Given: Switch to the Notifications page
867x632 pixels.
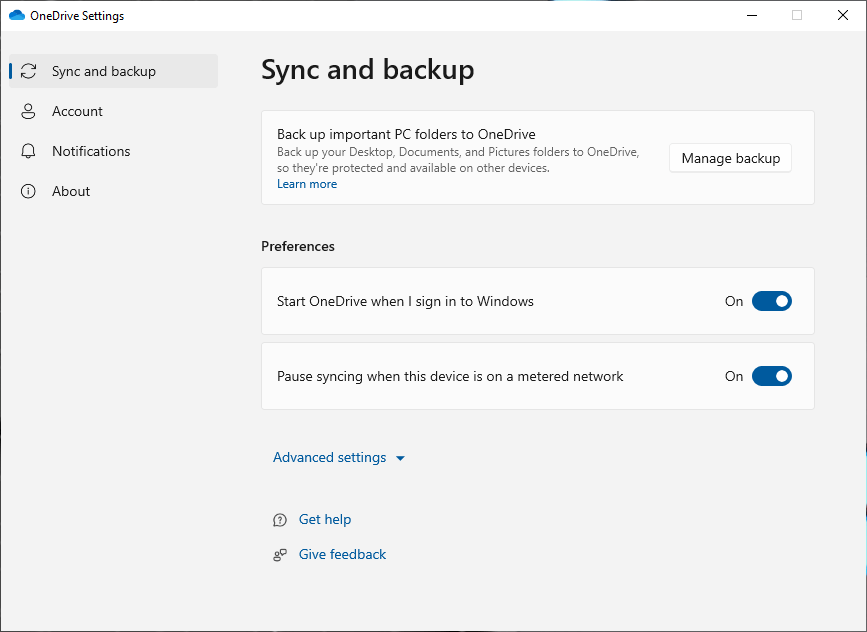Looking at the screenshot, I should [x=91, y=151].
